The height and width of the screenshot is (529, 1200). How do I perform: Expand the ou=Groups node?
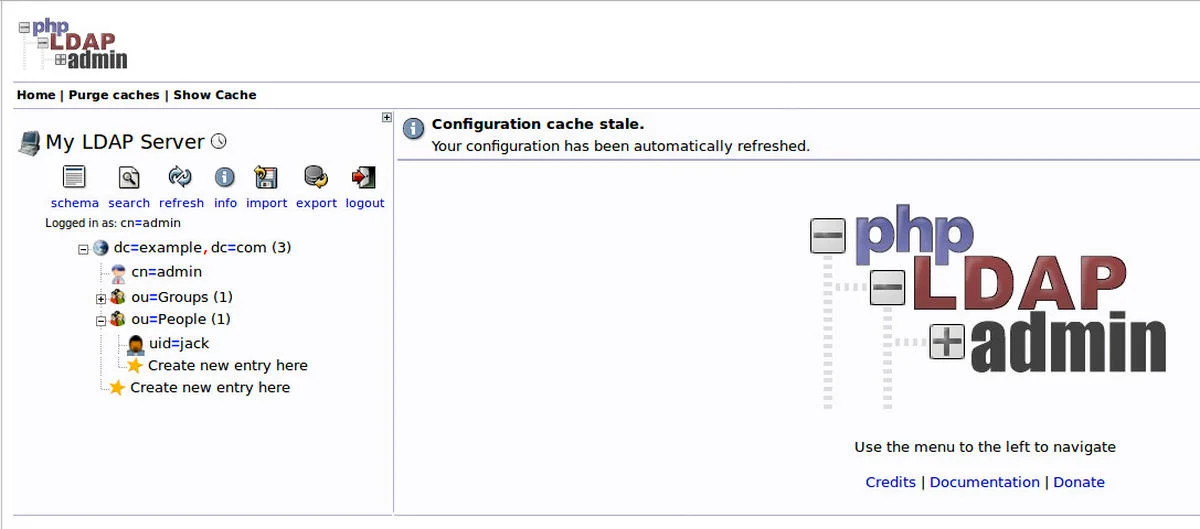coord(101,298)
